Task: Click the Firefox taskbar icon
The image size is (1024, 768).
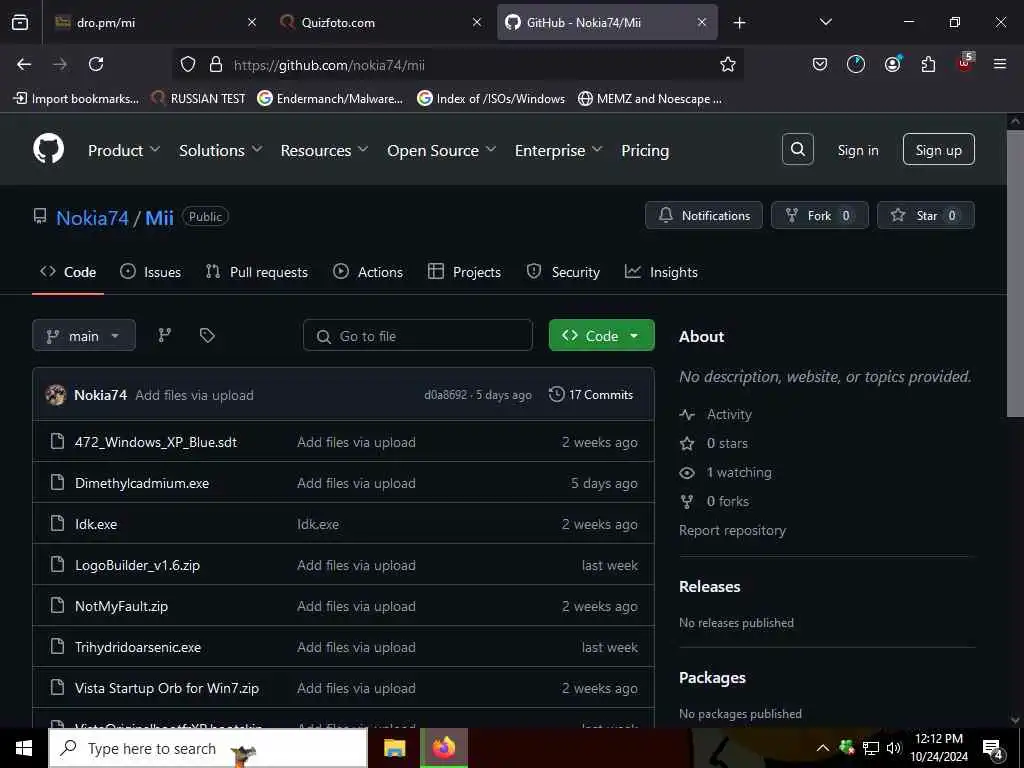Action: pyautogui.click(x=443, y=748)
